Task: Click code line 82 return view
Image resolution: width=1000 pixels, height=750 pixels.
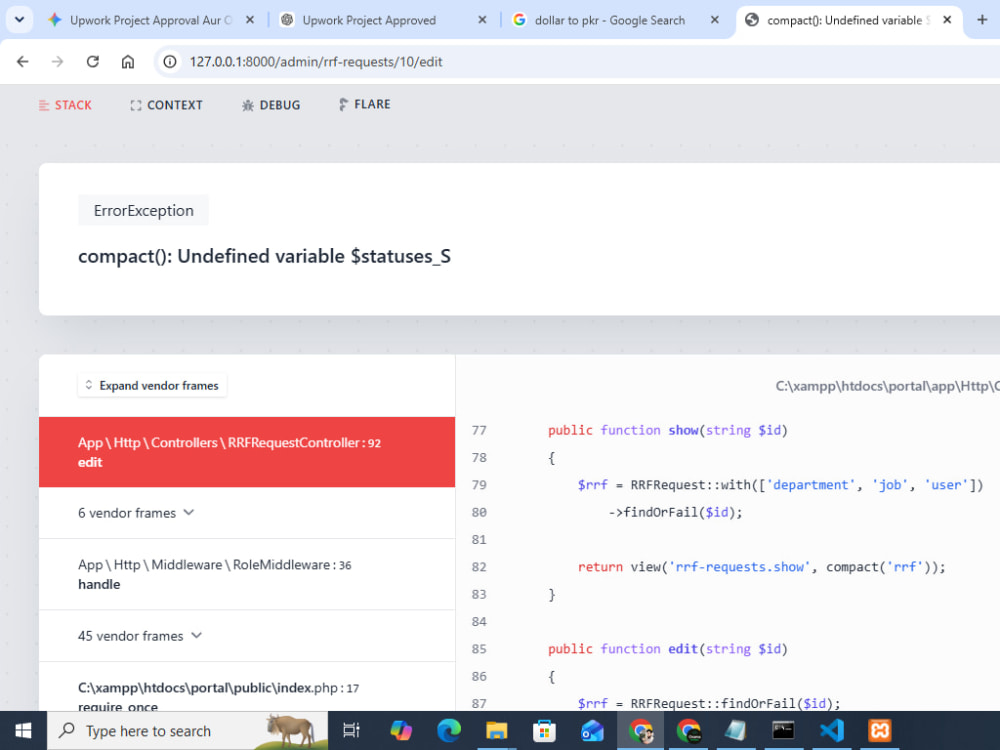Action: pos(761,567)
